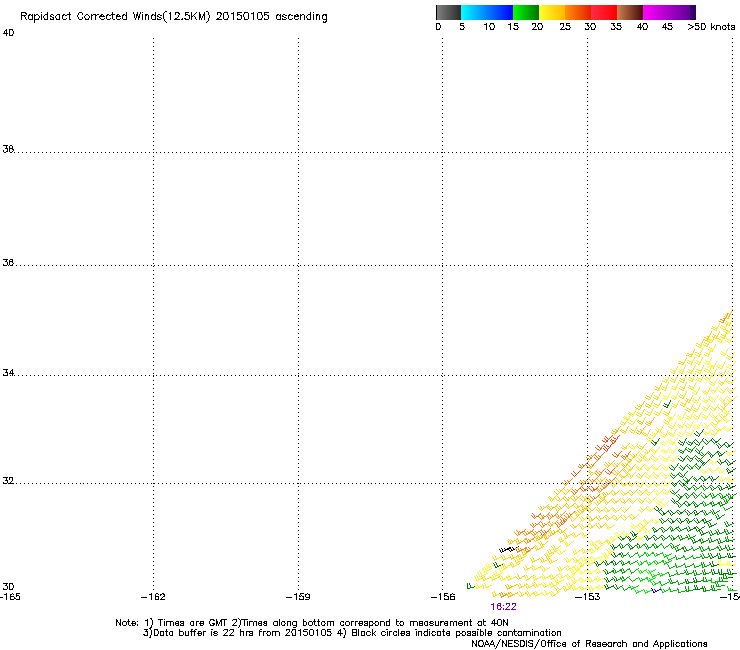This screenshot has width=740, height=650.
Task: Click the red 30-35 knots color swatch
Action: pos(604,12)
